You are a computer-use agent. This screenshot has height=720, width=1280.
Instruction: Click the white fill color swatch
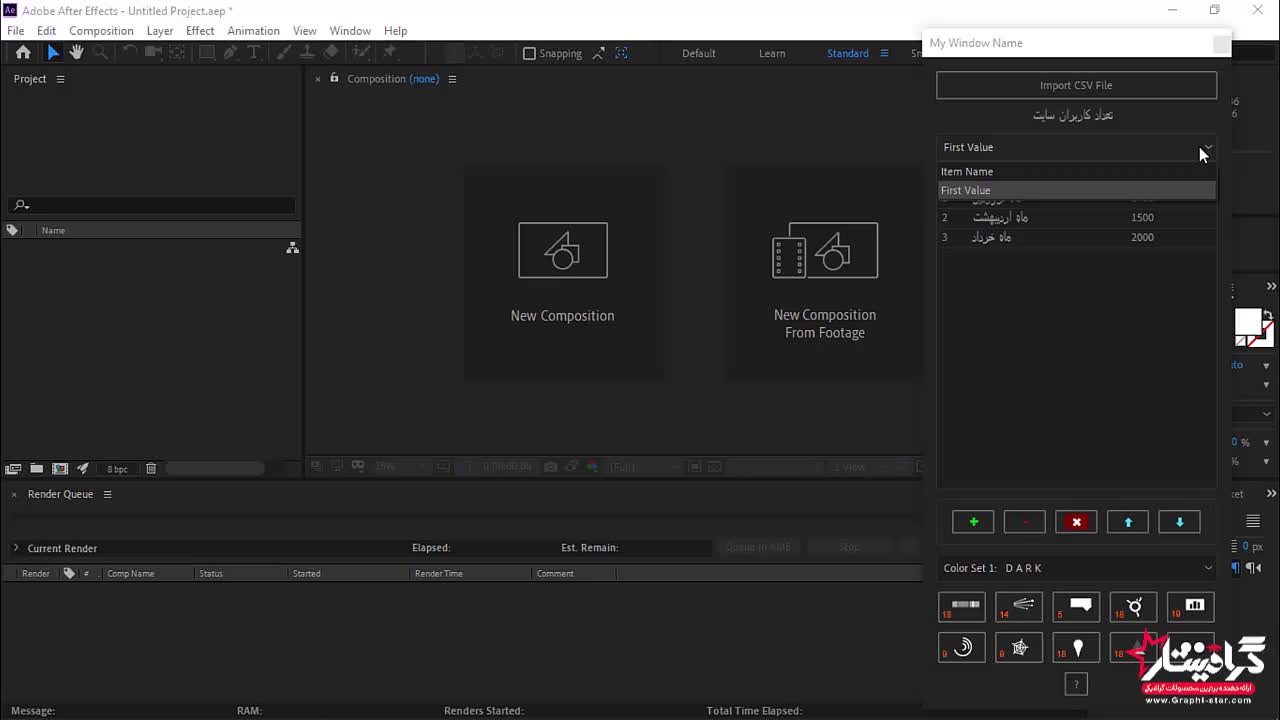click(x=1247, y=321)
